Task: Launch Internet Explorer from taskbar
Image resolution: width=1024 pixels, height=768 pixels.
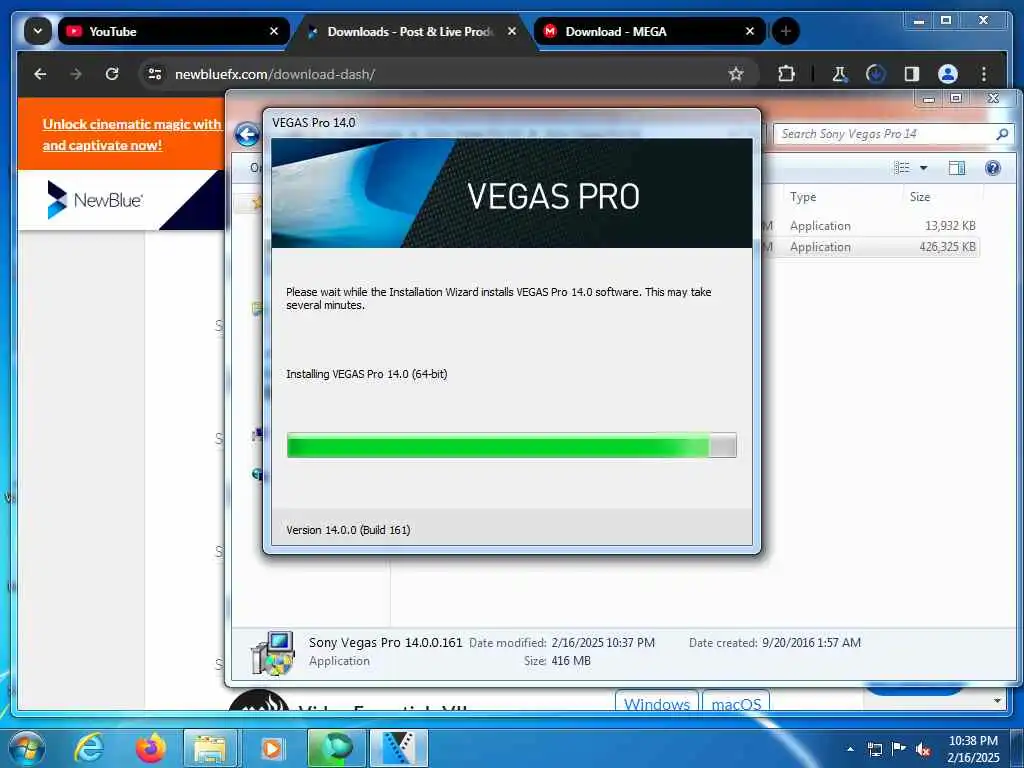Action: point(88,748)
